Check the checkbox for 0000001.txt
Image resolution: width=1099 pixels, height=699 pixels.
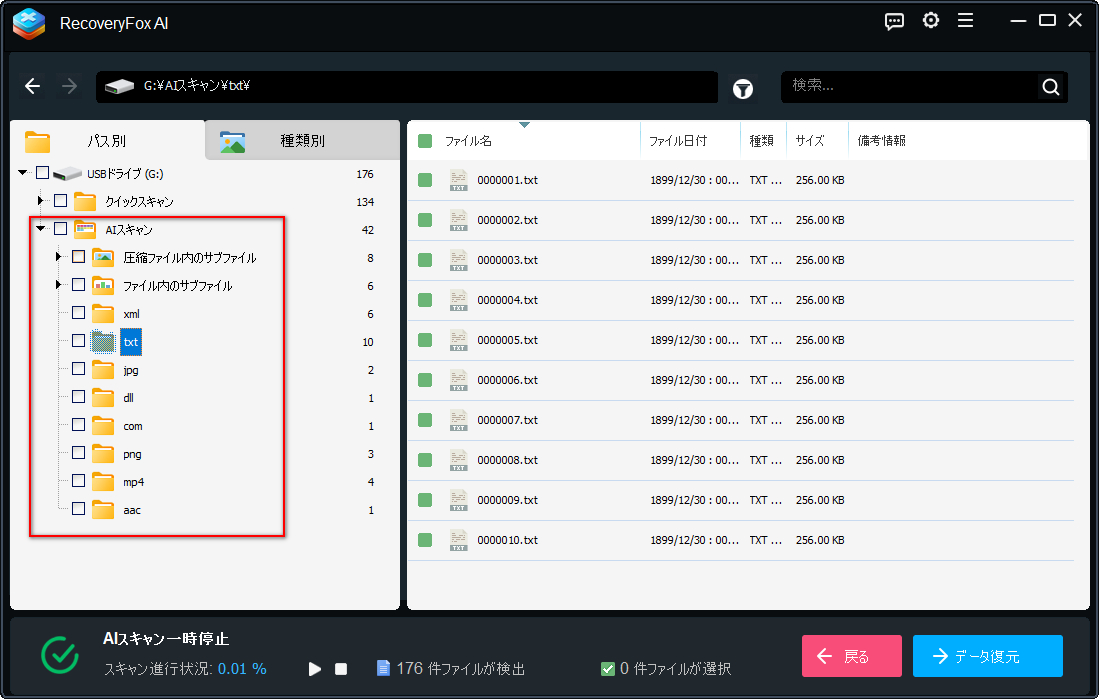tap(425, 180)
